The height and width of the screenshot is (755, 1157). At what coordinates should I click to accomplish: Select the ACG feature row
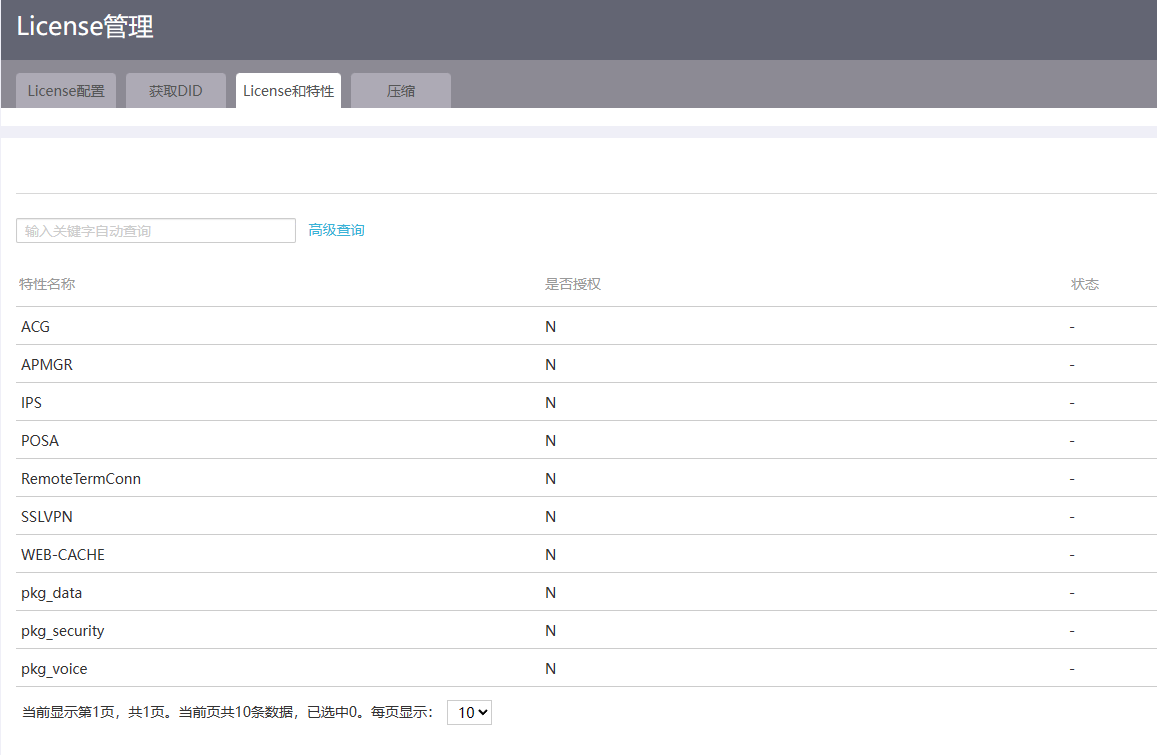[35, 327]
